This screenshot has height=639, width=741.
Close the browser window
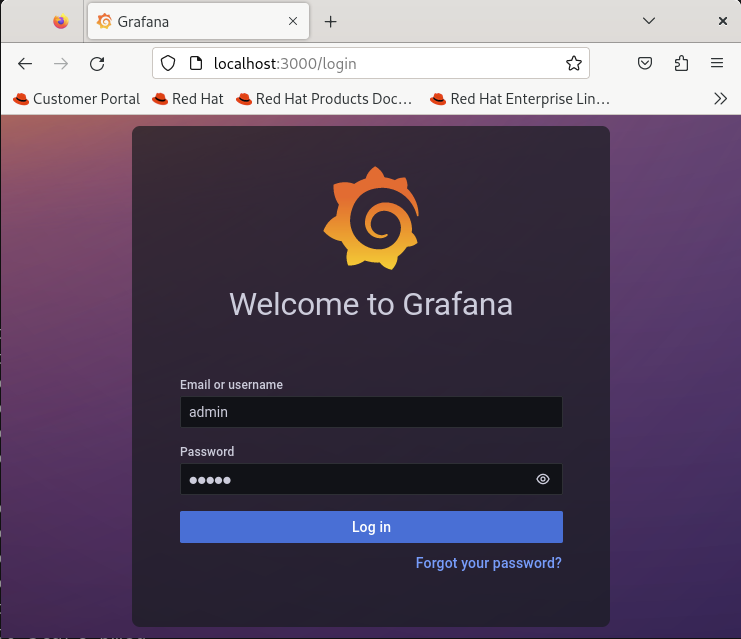[723, 21]
